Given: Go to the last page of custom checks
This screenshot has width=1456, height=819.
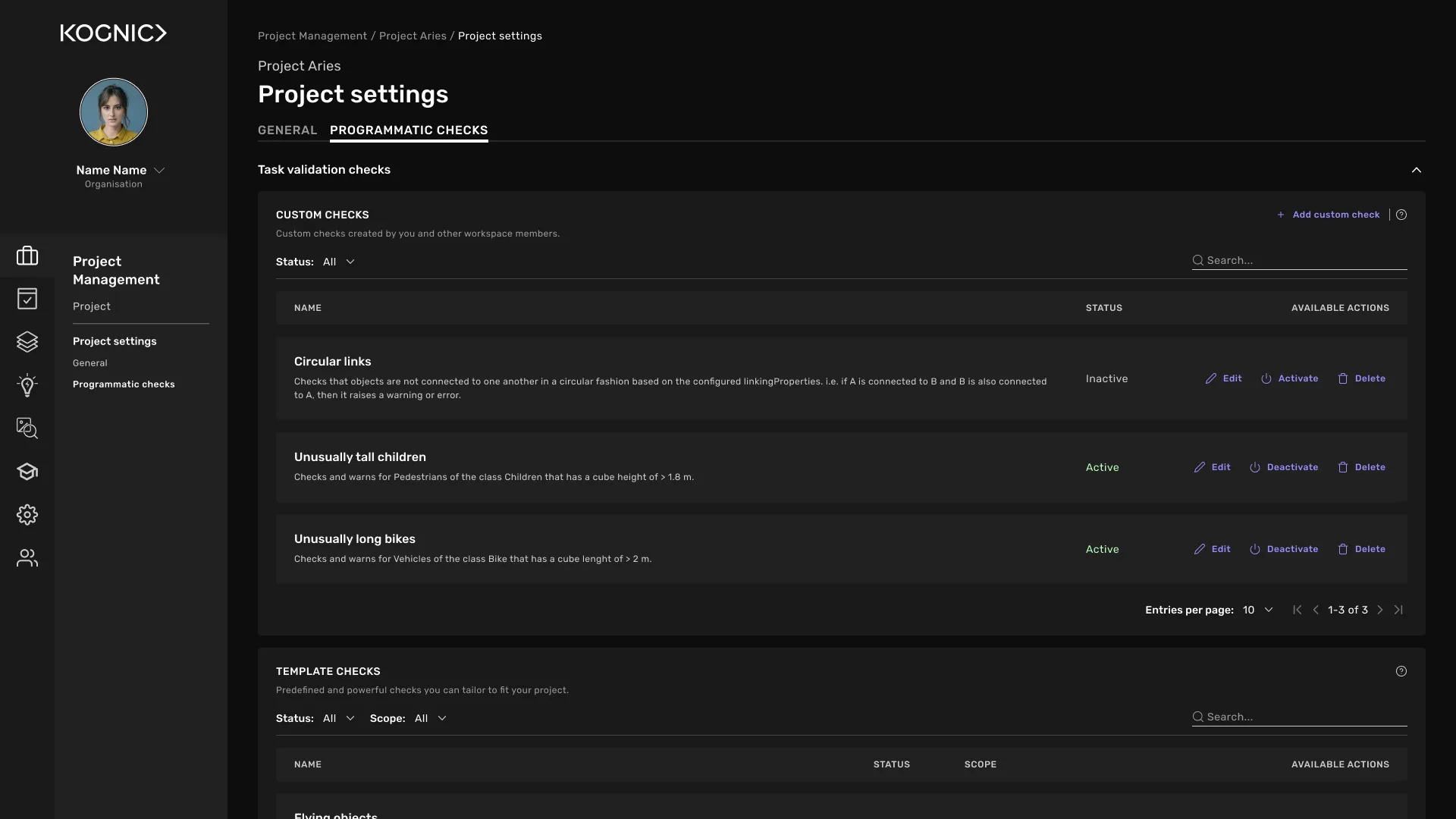Looking at the screenshot, I should point(1398,610).
